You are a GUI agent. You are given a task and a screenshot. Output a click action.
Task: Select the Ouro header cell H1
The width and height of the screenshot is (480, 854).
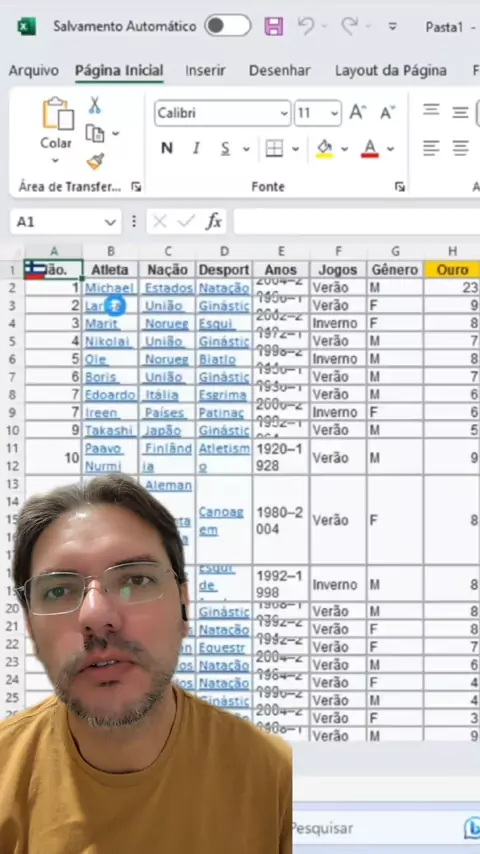pyautogui.click(x=452, y=270)
